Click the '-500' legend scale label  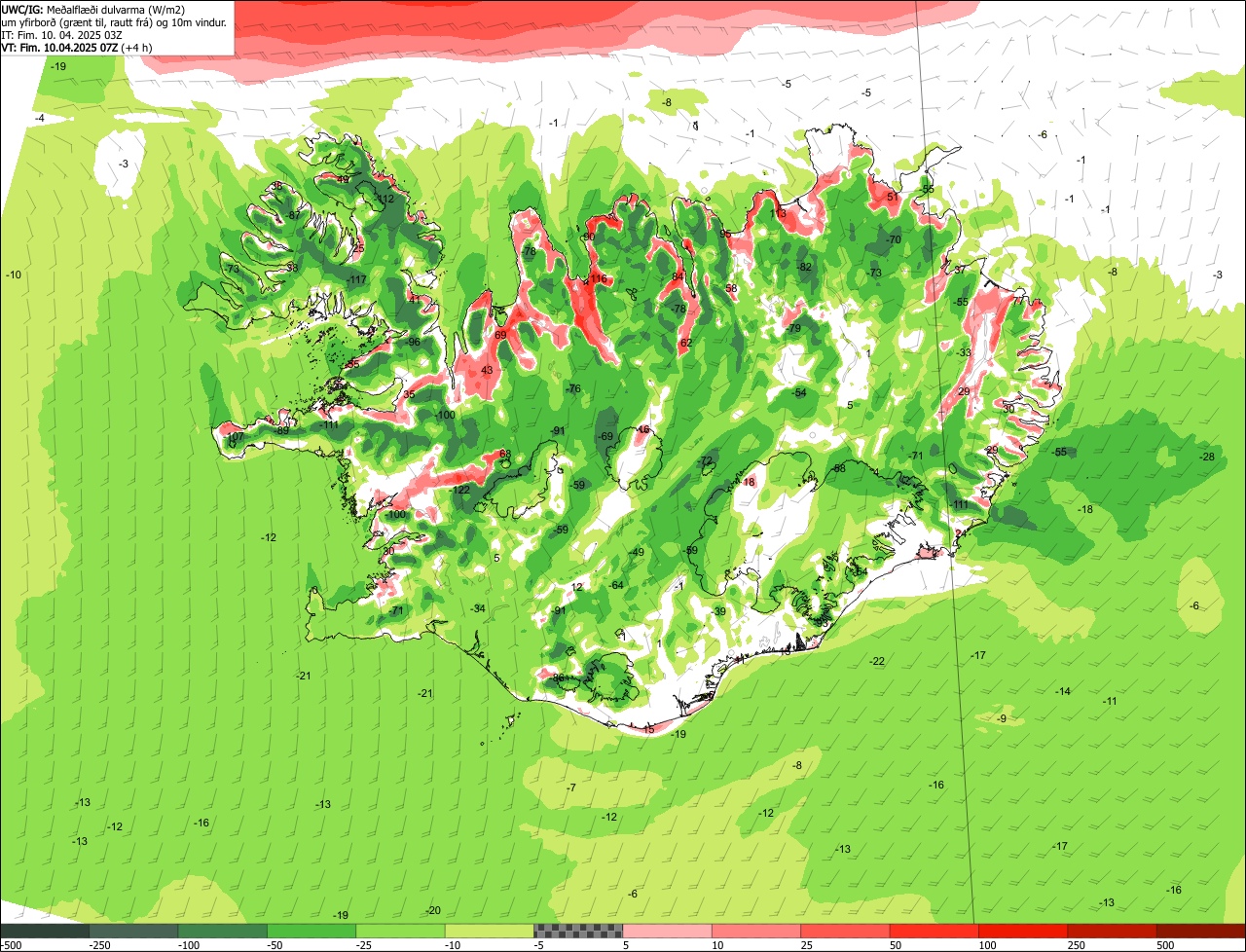tap(11, 945)
